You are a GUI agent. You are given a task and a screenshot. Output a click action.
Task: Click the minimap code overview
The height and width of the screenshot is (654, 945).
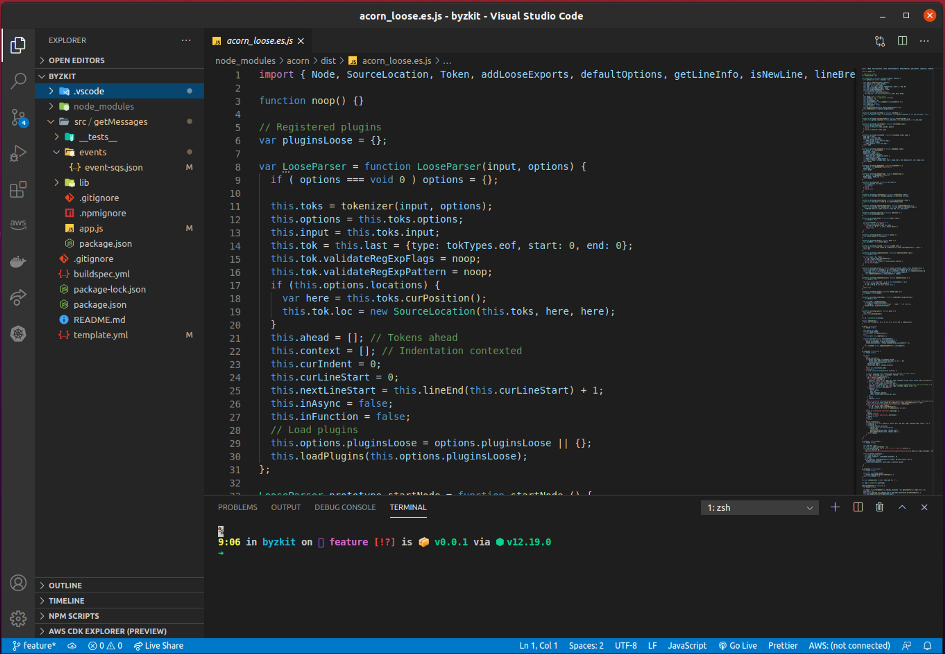898,280
